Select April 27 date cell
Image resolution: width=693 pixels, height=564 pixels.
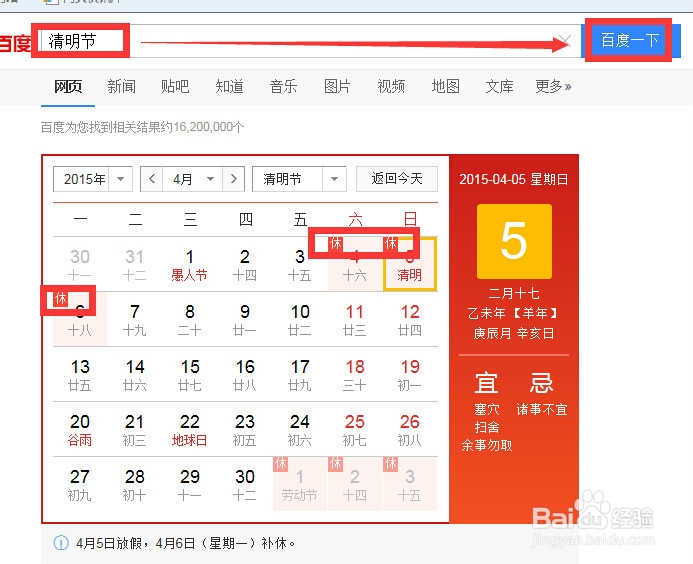coord(80,484)
